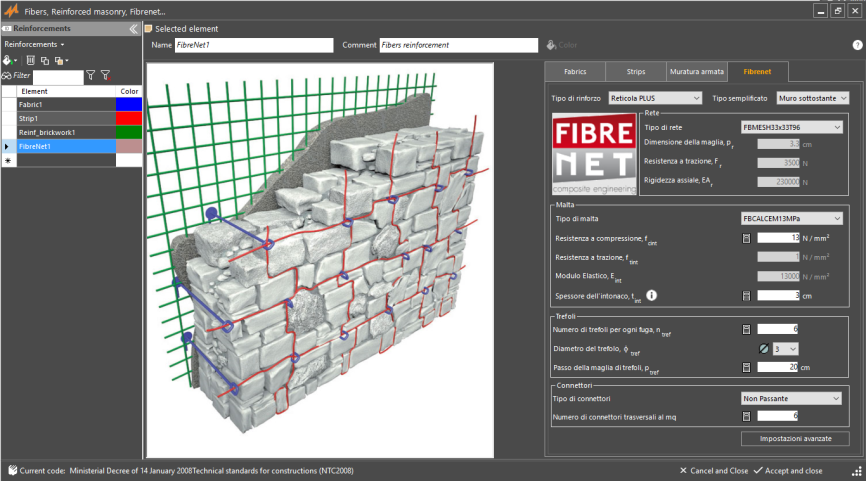Click info icon beside Spessore dell'intonaco
866x481 pixels.
point(651,295)
